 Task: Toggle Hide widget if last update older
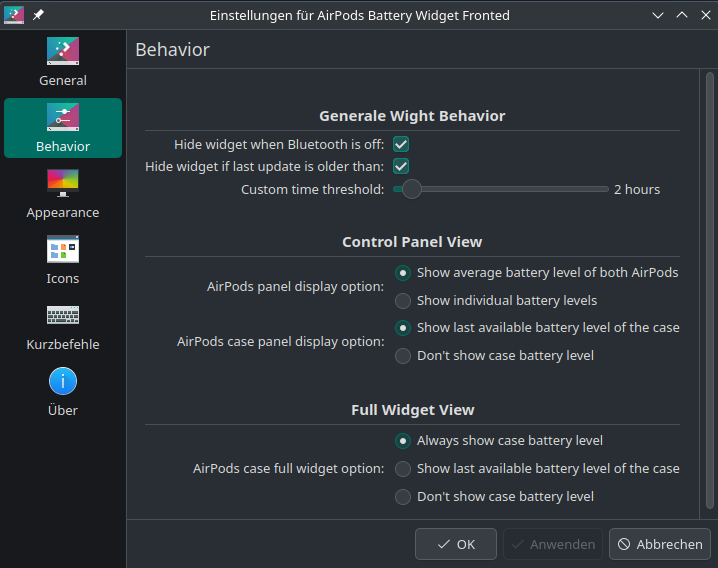(x=401, y=166)
